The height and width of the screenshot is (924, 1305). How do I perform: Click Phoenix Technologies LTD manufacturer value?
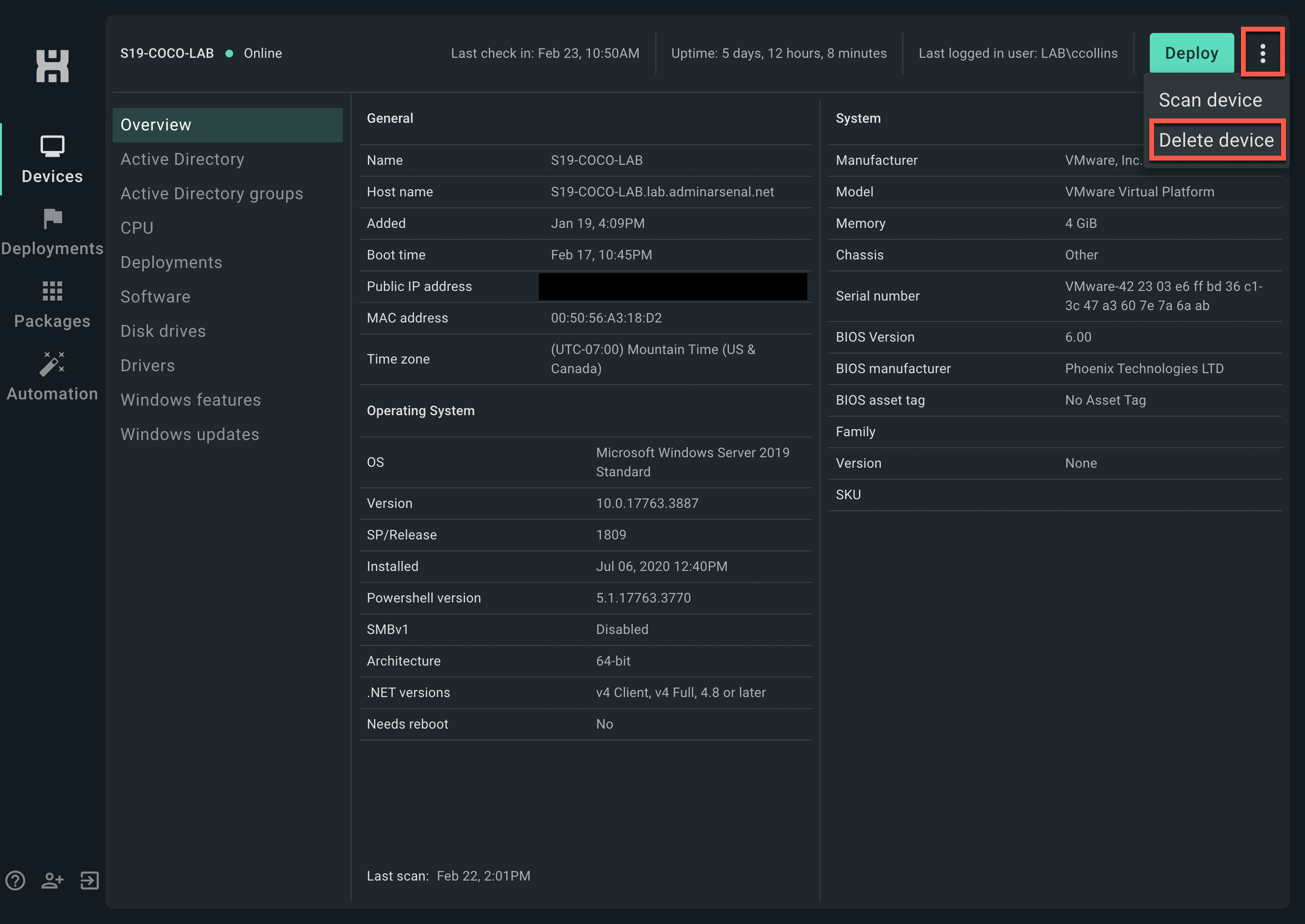tap(1144, 368)
